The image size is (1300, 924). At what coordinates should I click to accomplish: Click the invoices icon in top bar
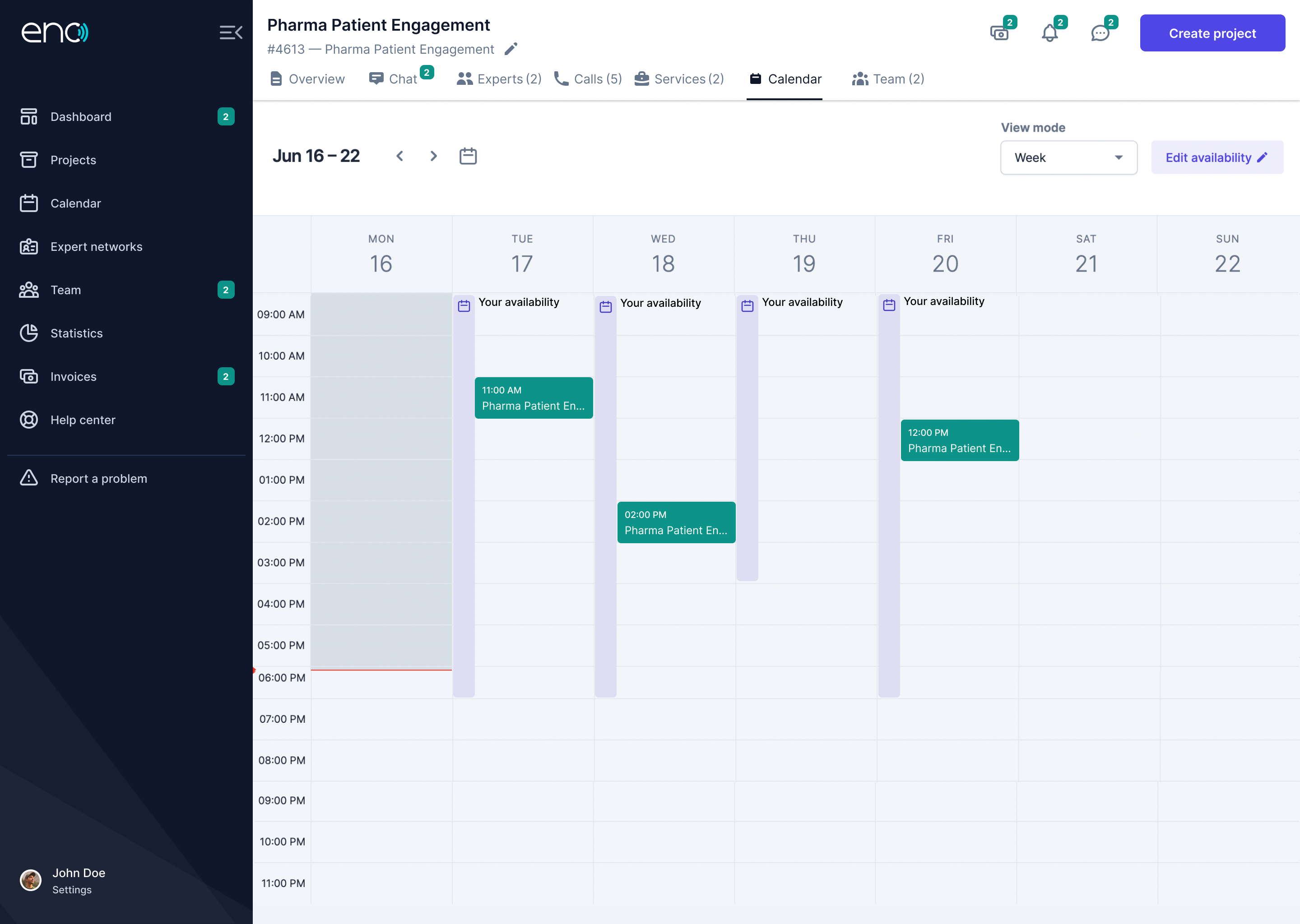point(999,33)
